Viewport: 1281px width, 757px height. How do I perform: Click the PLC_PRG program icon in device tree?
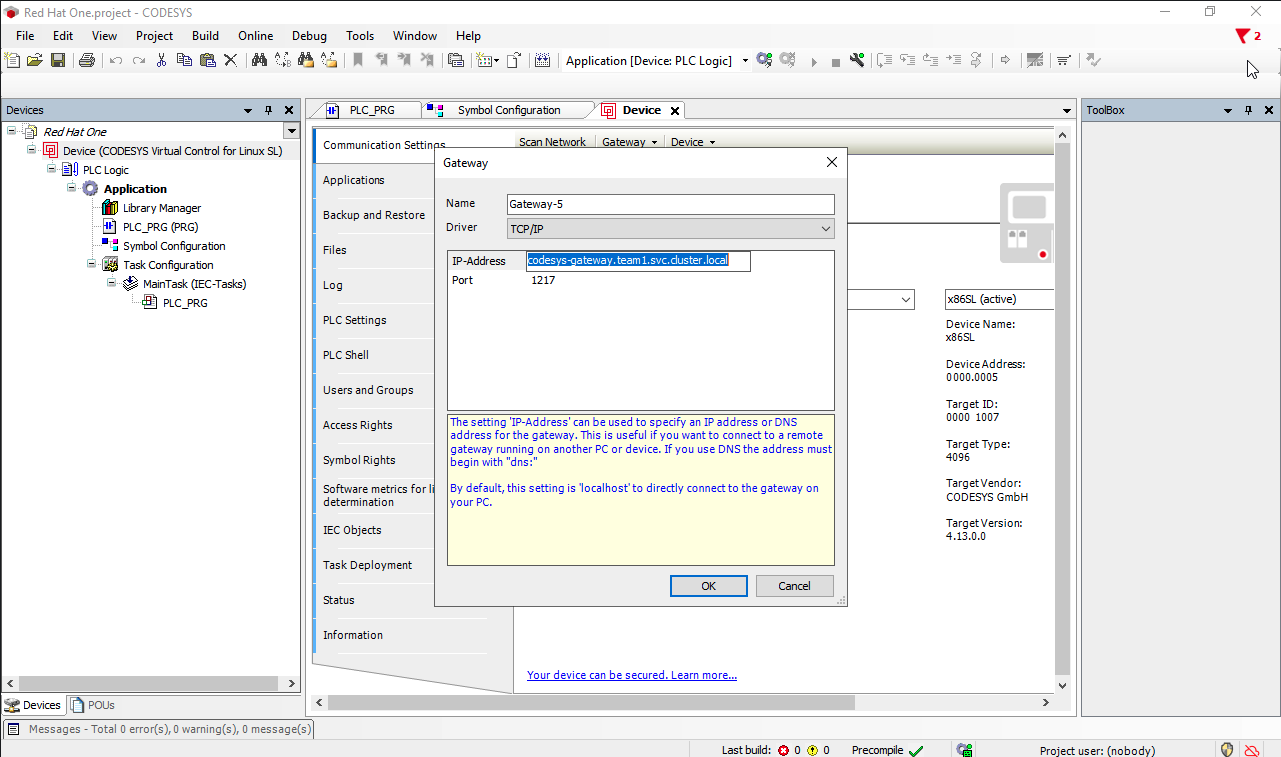click(110, 227)
